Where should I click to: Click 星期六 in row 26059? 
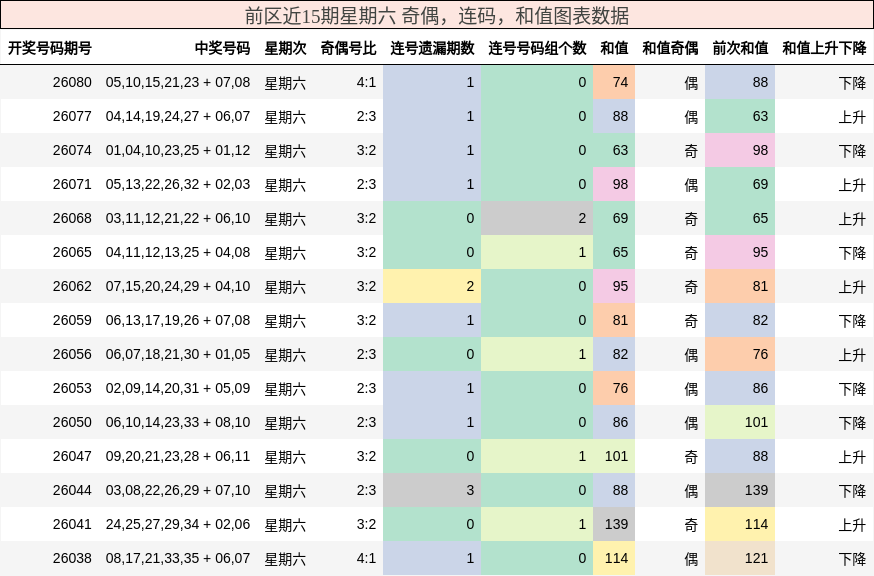(x=285, y=321)
